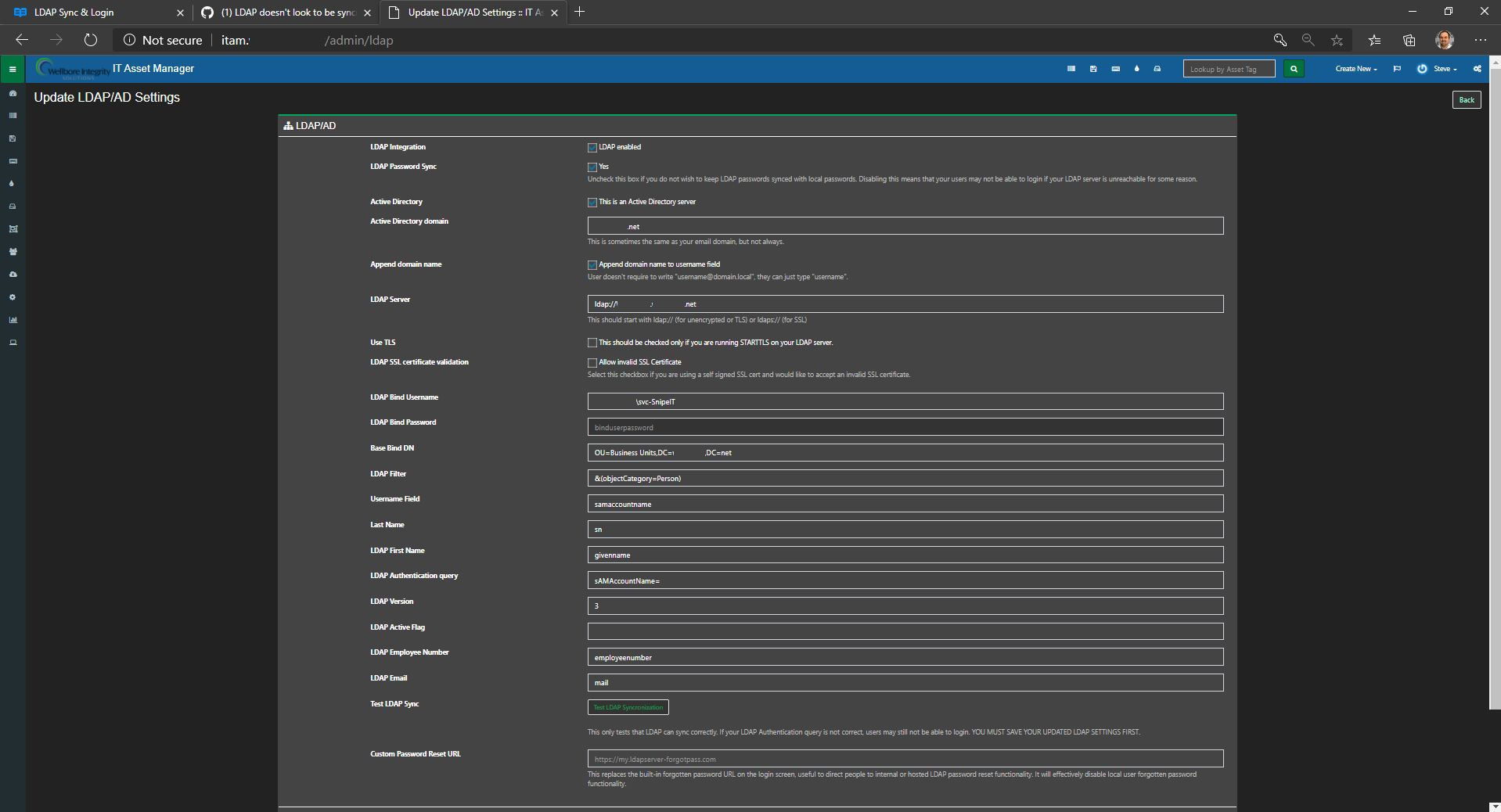Click Test LDAP Synchronization button
The image size is (1501, 812).
[628, 707]
